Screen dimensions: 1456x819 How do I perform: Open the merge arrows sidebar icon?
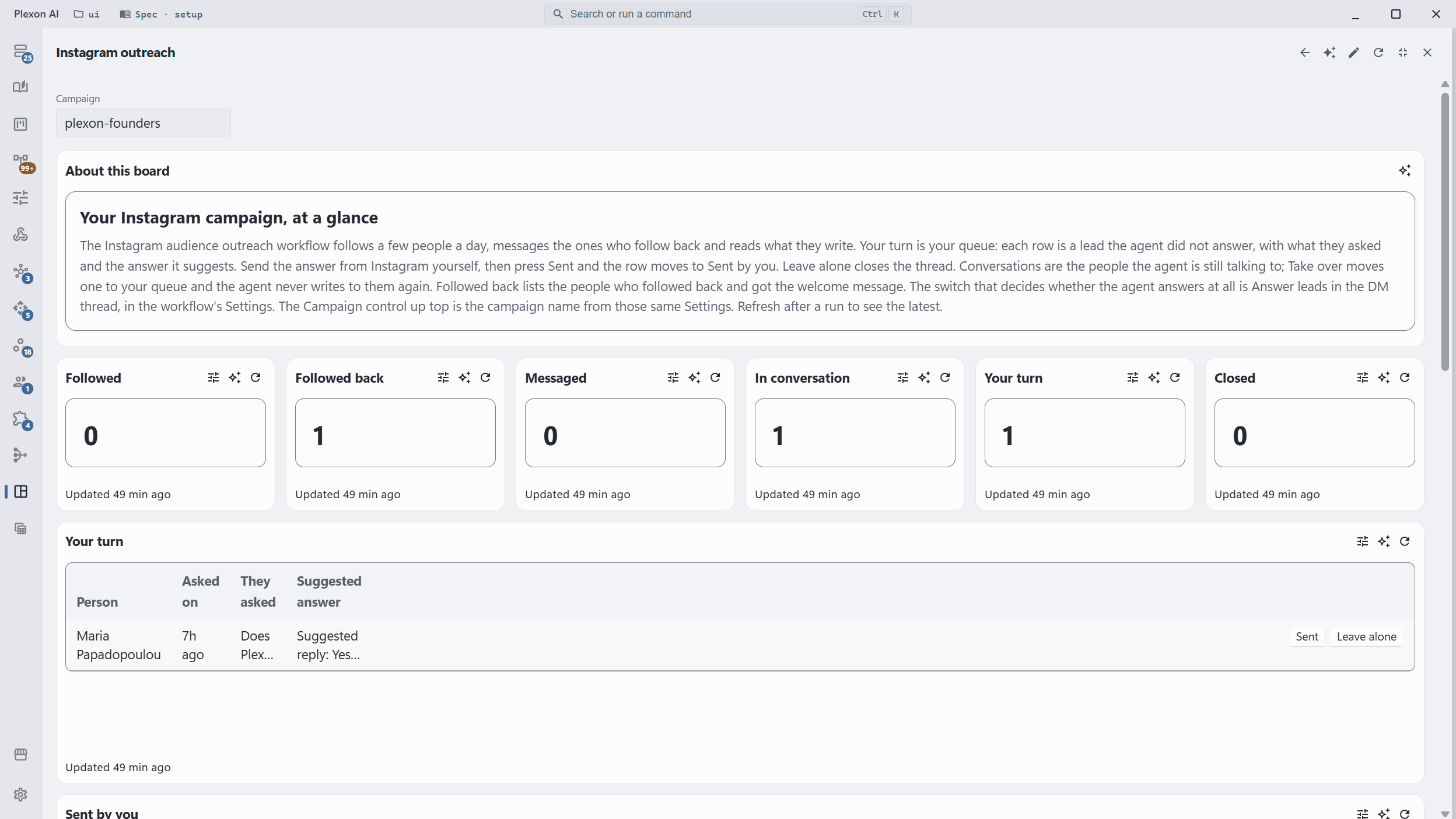[x=20, y=455]
